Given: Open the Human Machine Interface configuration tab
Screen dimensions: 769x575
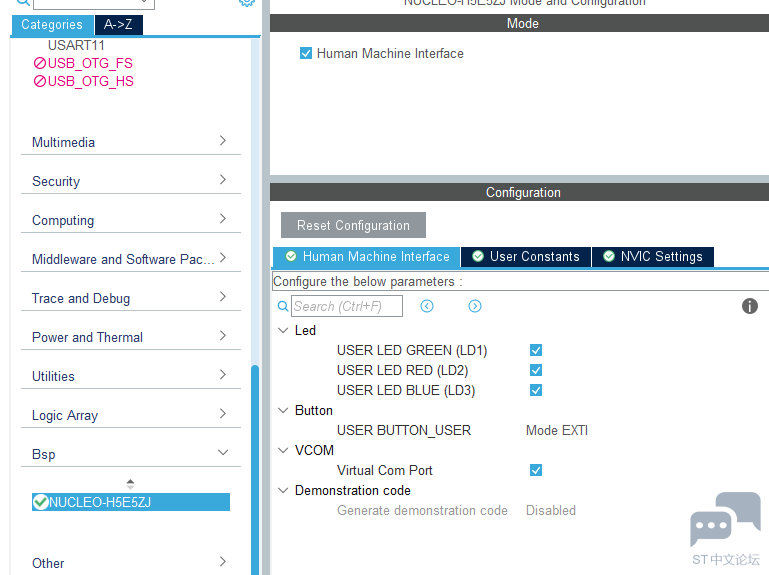Looking at the screenshot, I should (x=367, y=257).
